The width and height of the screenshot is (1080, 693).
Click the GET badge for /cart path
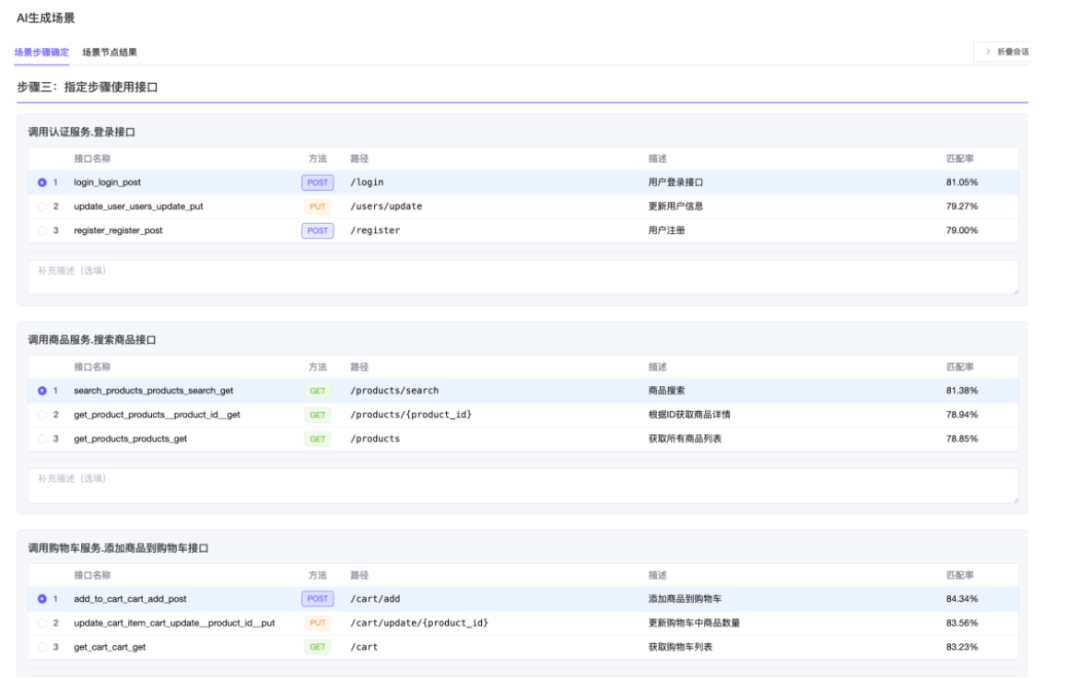click(318, 648)
